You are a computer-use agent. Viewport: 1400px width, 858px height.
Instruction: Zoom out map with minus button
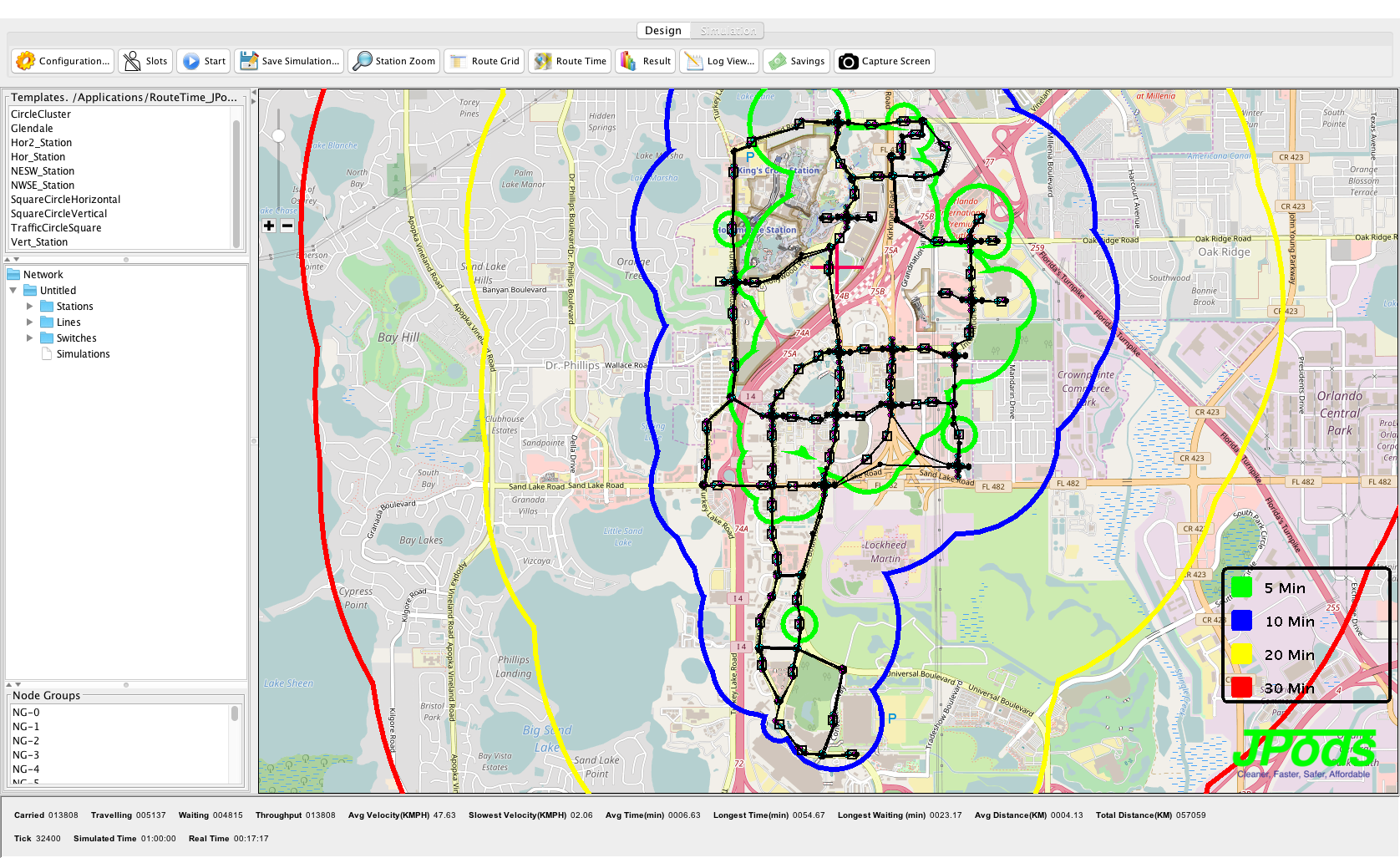coord(287,226)
